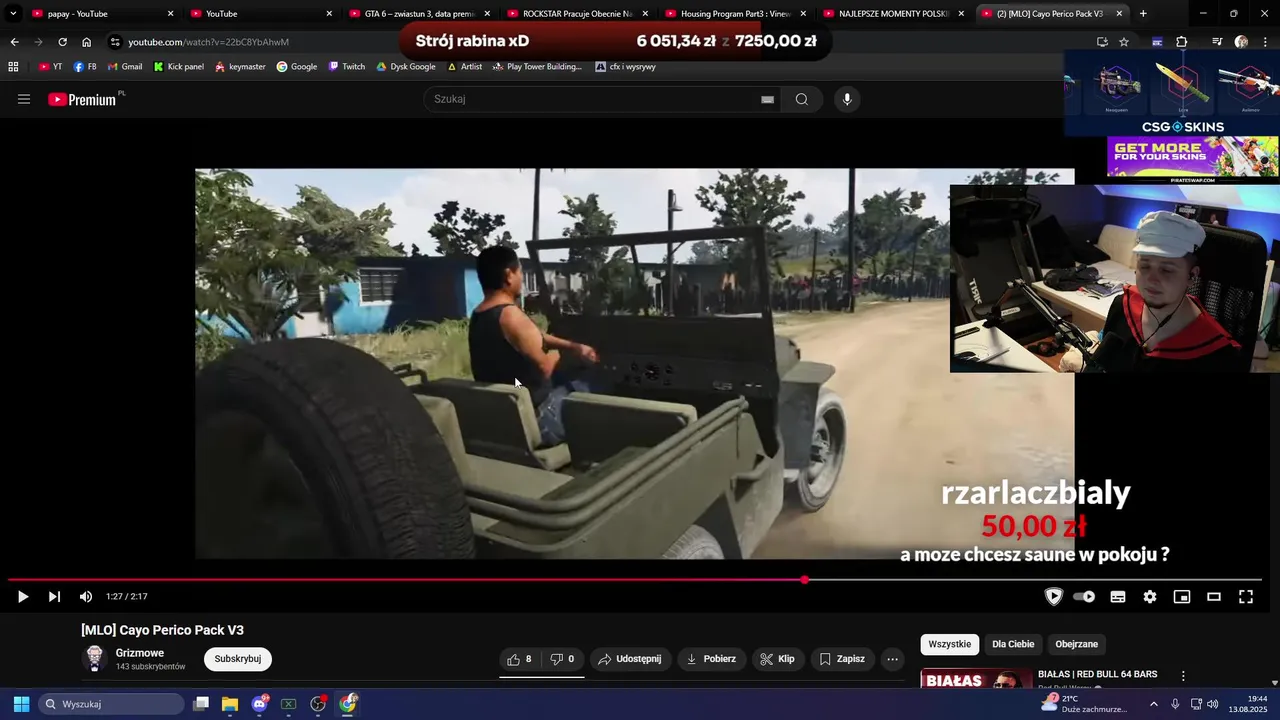The width and height of the screenshot is (1280, 720).
Task: Open the apps grid in bookmarks bar
Action: click(x=13, y=67)
